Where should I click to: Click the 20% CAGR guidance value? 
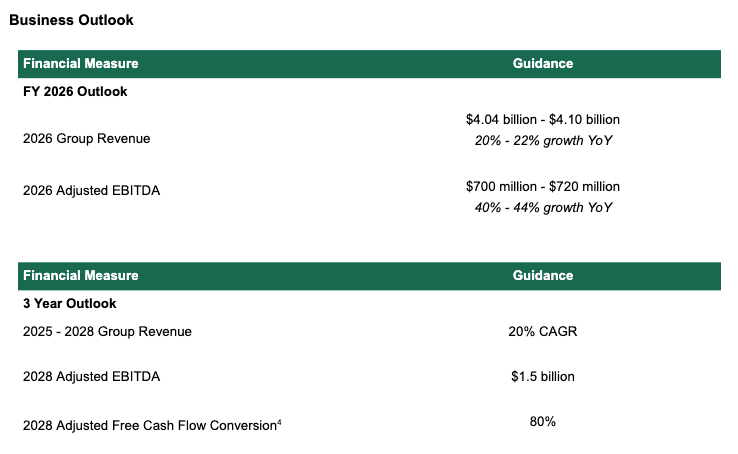[543, 331]
